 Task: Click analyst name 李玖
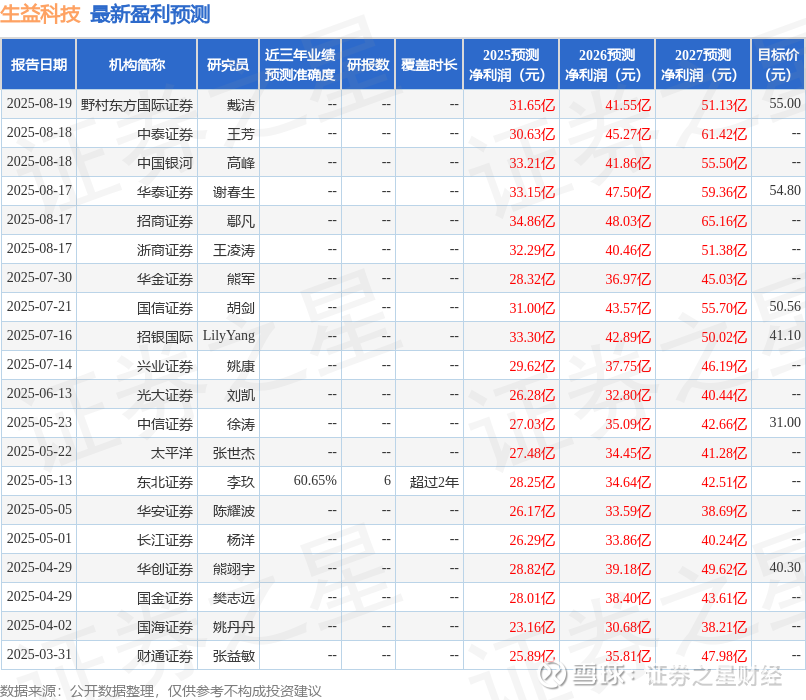(241, 483)
